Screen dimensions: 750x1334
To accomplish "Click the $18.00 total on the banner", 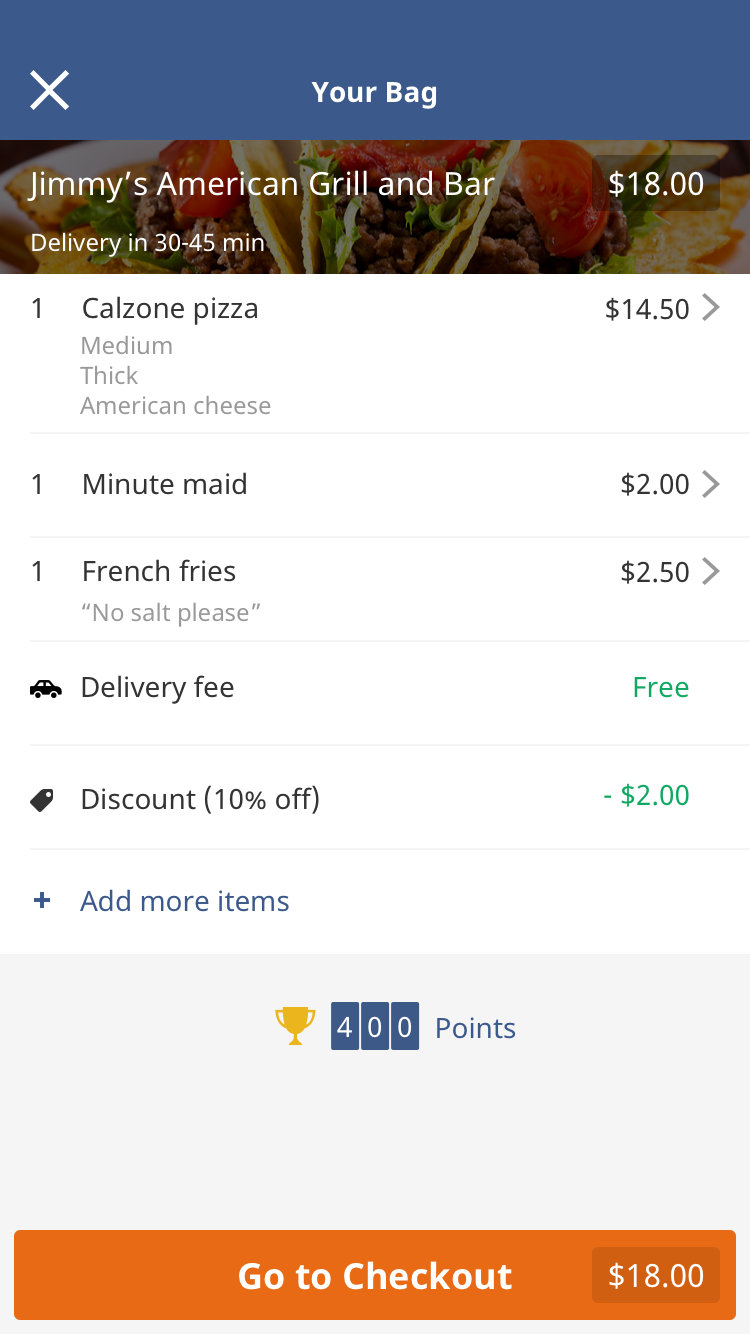I will pos(656,184).
